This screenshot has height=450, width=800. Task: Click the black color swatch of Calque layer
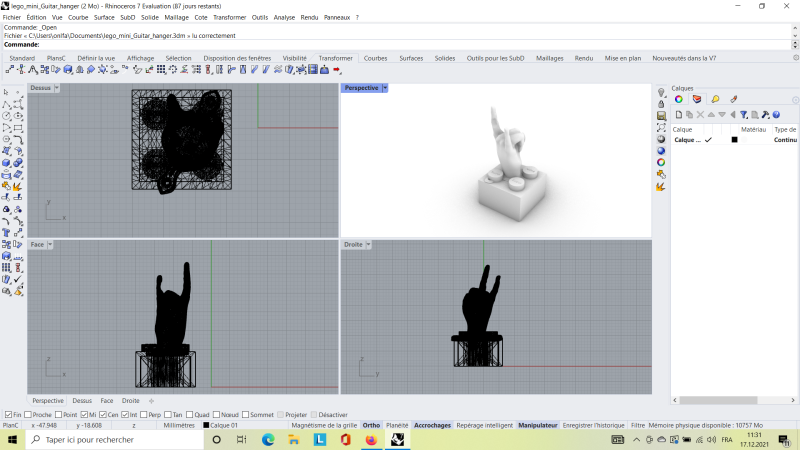pyautogui.click(x=734, y=140)
